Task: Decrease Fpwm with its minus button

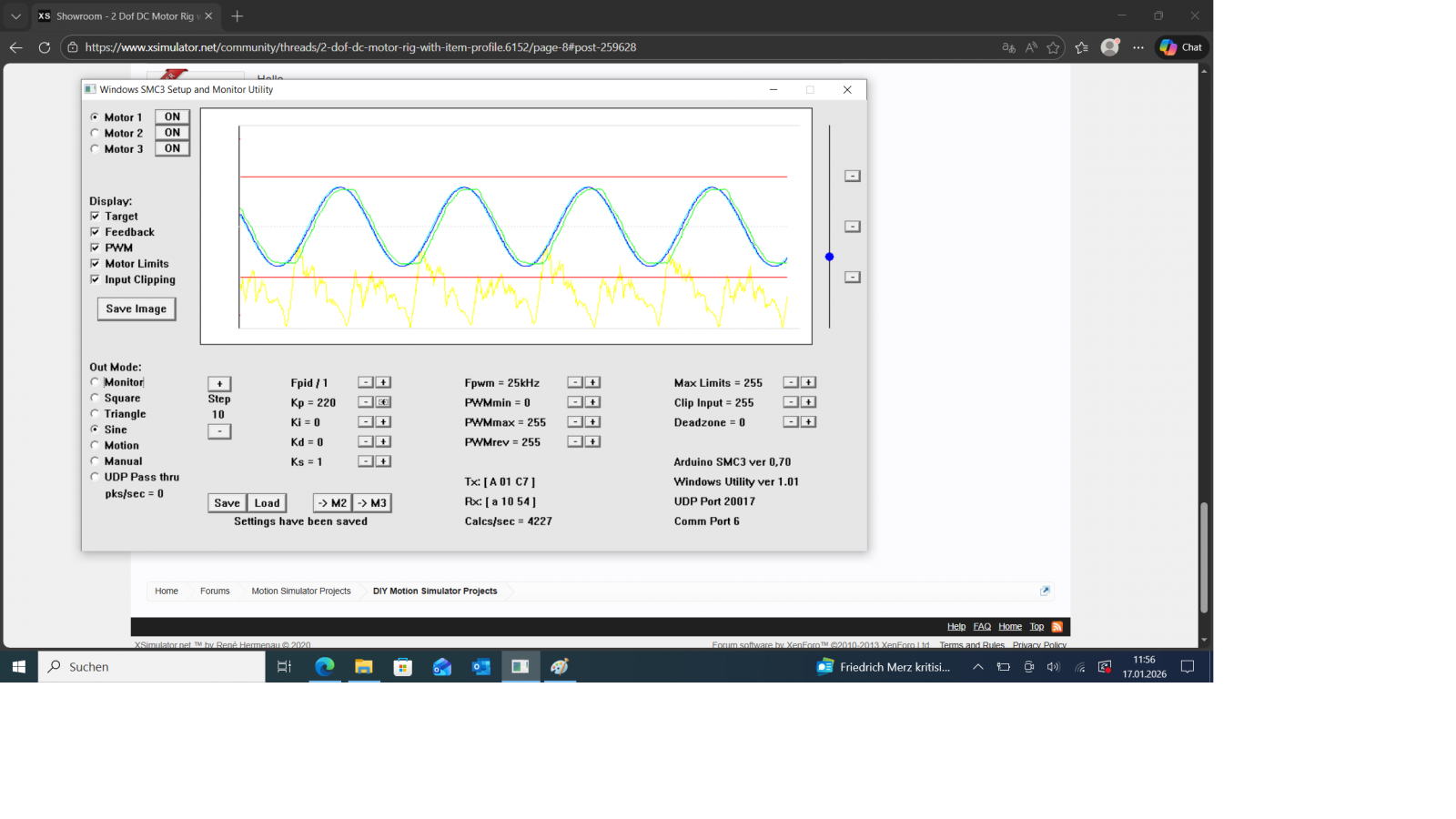Action: (575, 382)
